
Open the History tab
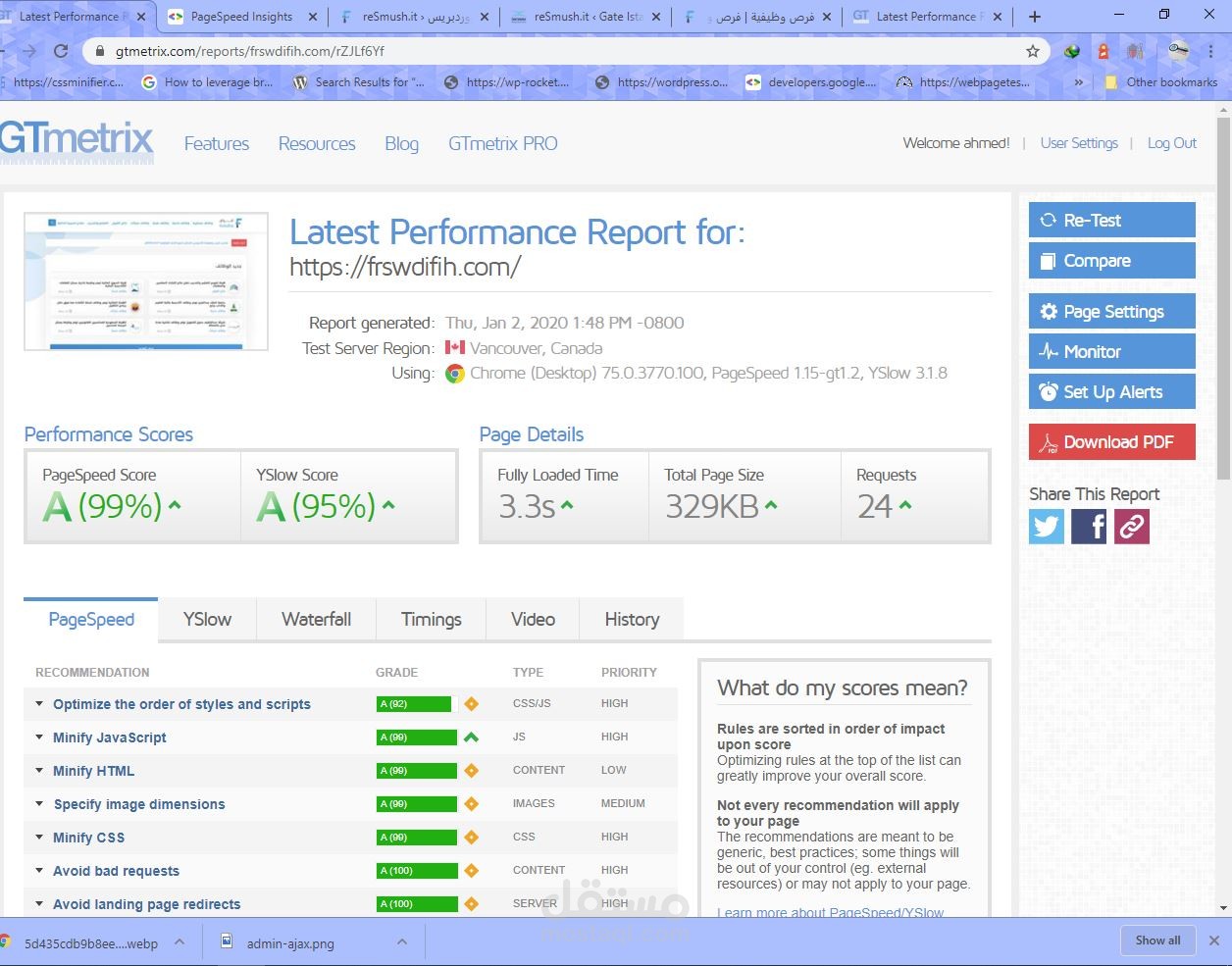tap(632, 620)
